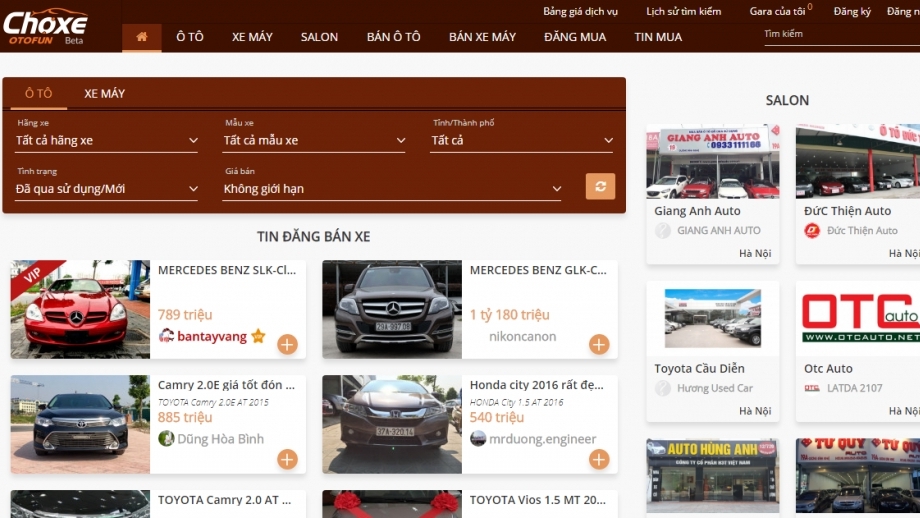Click Đức Thiện Auto red logo icon
The width and height of the screenshot is (920, 518).
(x=812, y=231)
